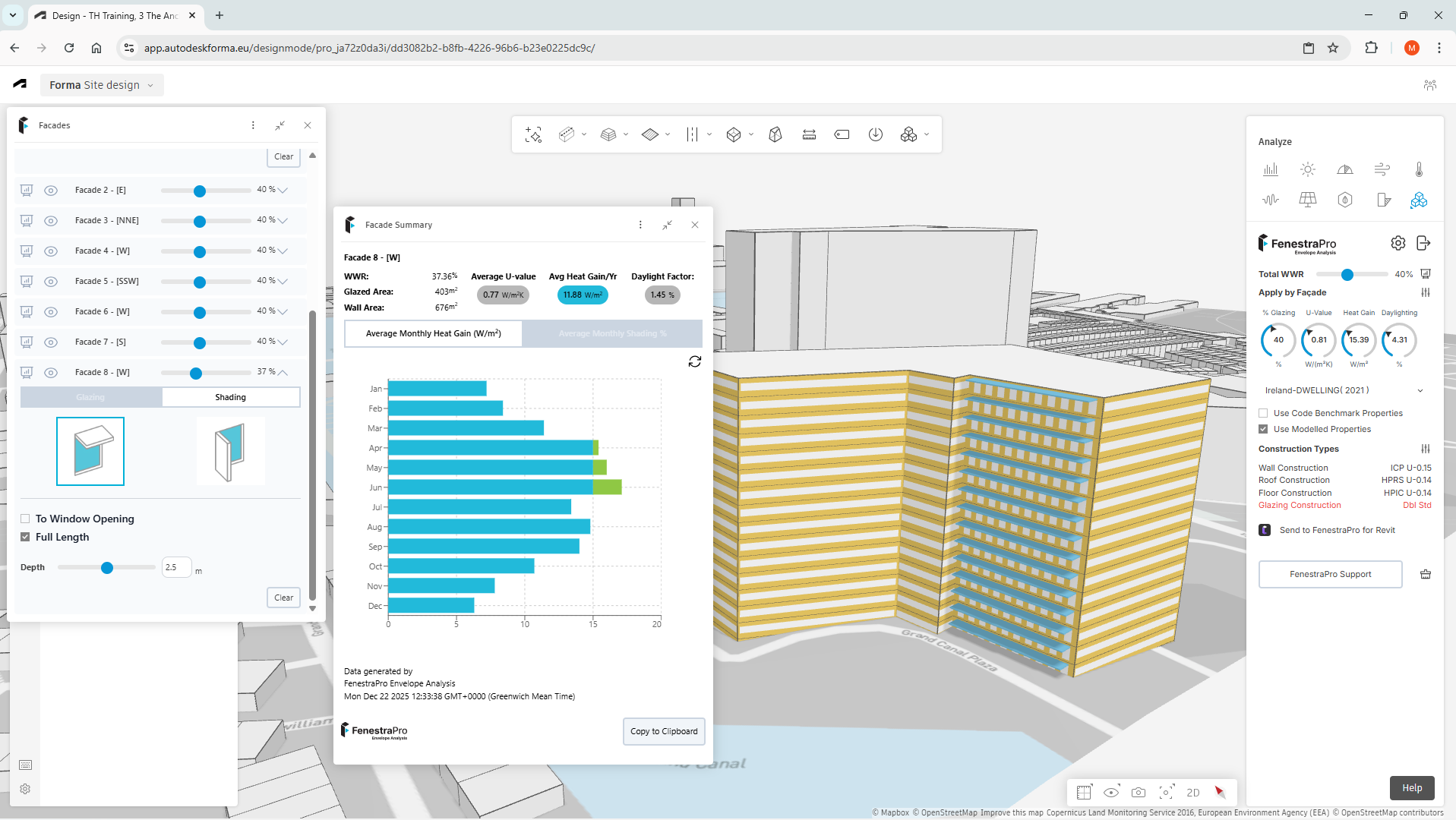Run the Sun hours analysis

click(x=1308, y=169)
